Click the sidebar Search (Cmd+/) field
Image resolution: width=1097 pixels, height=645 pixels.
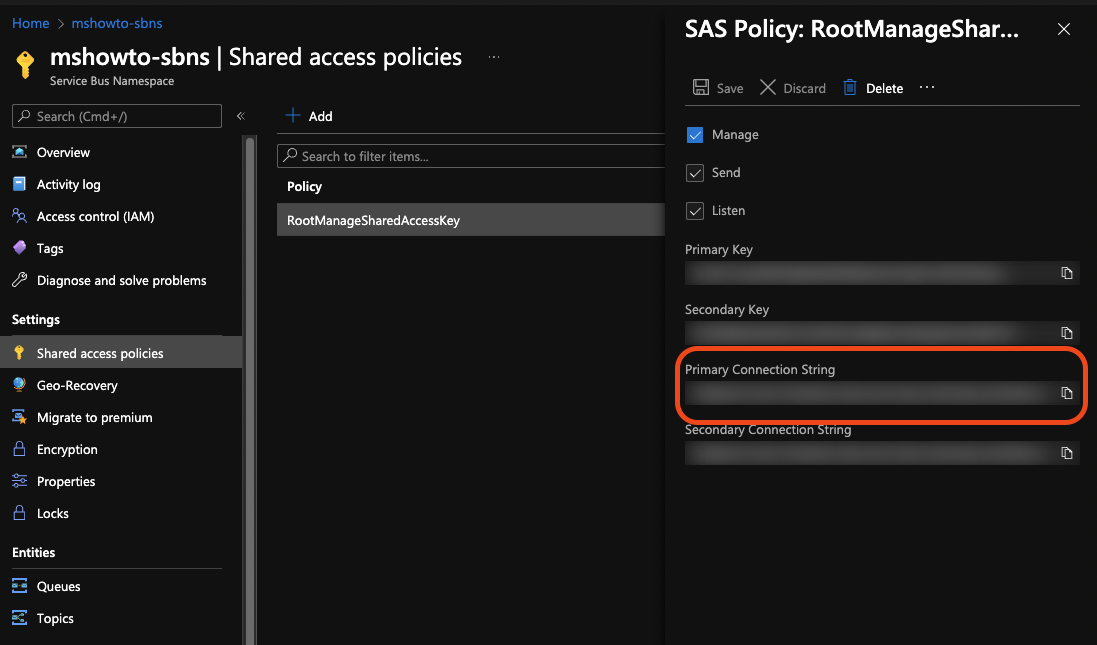click(x=117, y=116)
